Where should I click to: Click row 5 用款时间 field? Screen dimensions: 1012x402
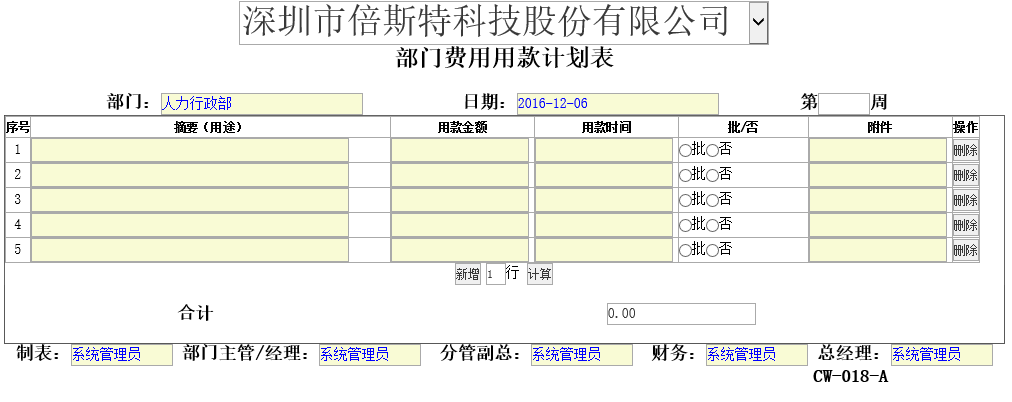[x=603, y=250]
